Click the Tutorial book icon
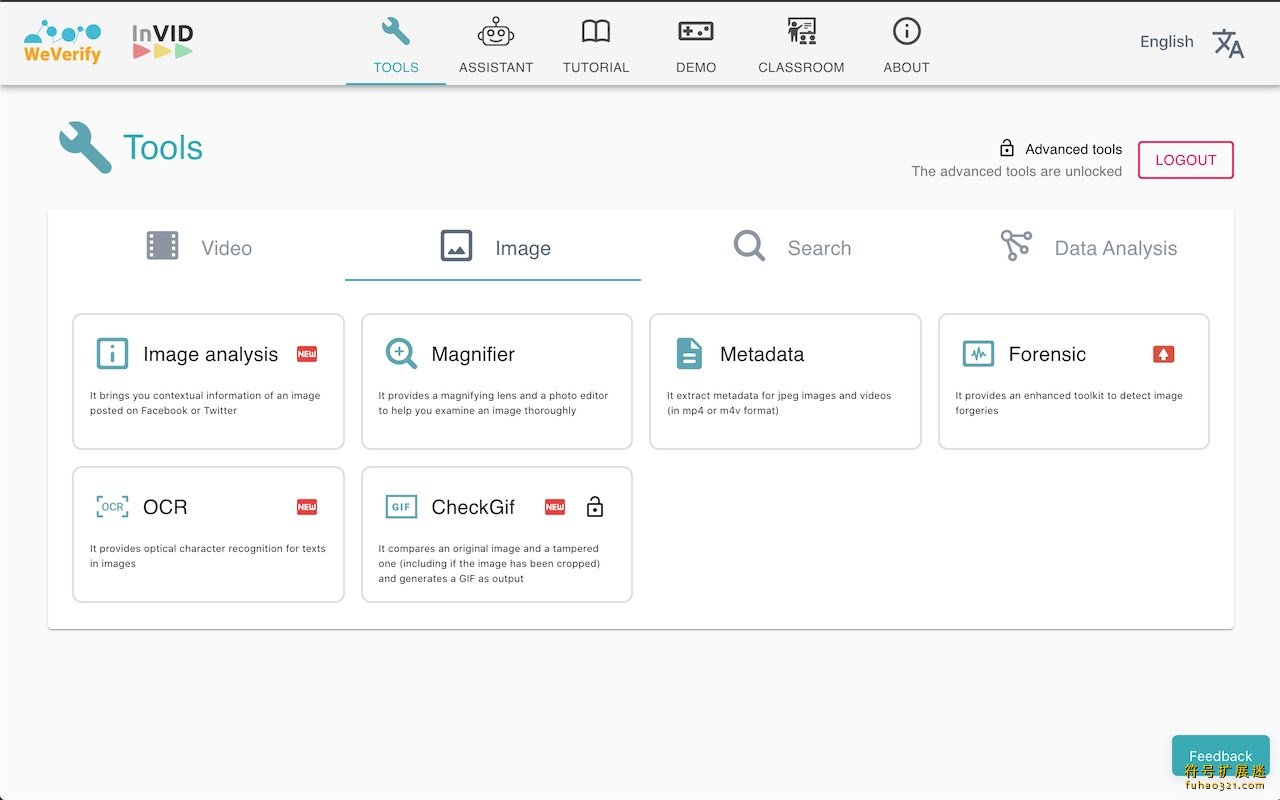The height and width of the screenshot is (800, 1280). 596,32
